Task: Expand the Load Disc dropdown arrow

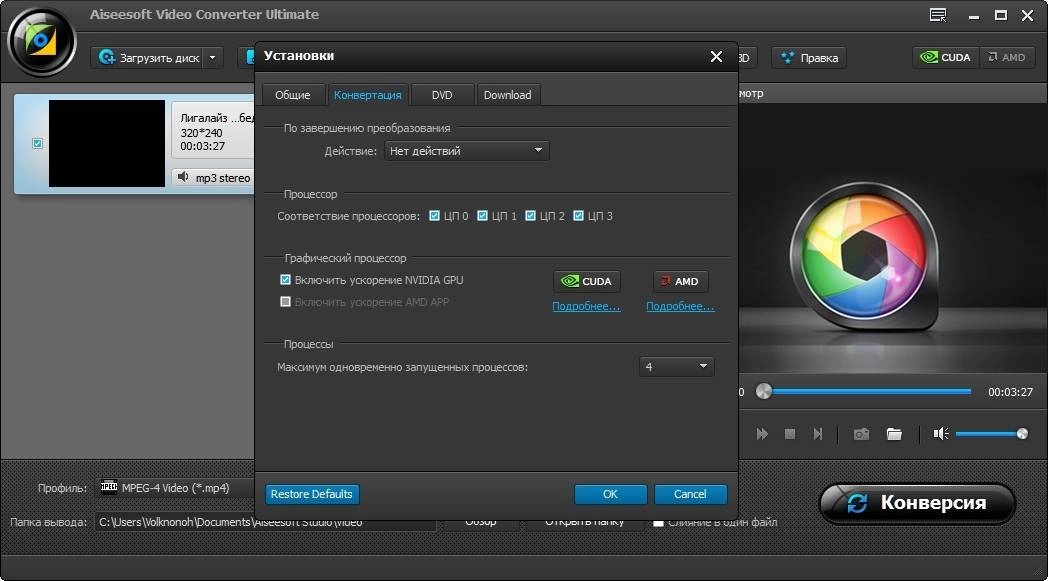Action: point(213,57)
